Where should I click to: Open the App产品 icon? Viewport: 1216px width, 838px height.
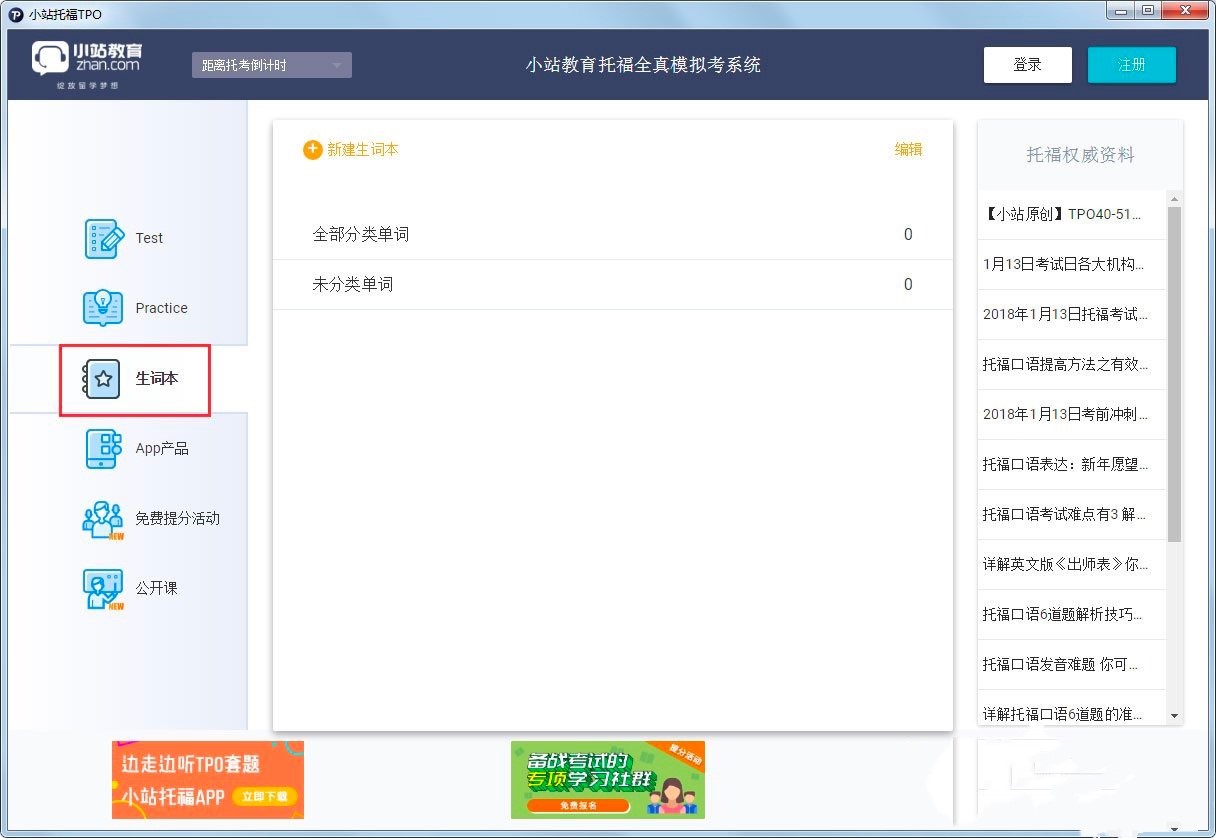coord(104,449)
